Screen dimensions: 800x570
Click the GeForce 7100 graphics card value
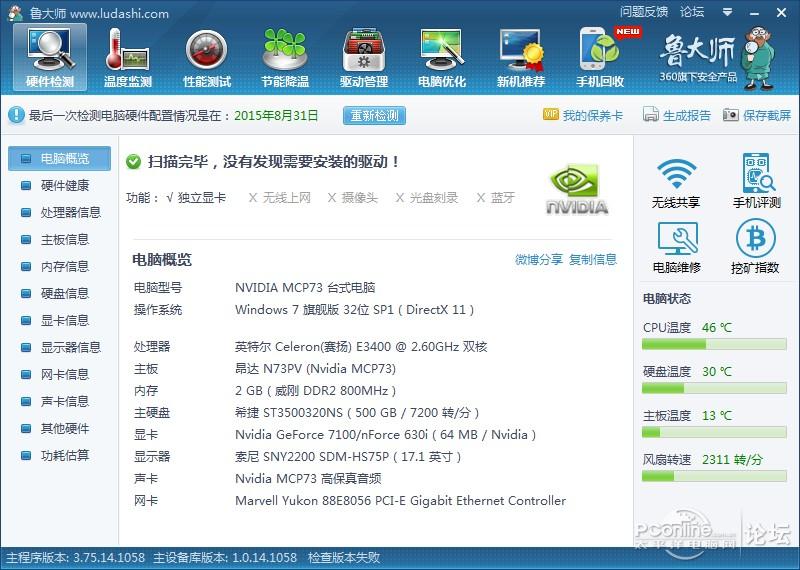point(385,434)
